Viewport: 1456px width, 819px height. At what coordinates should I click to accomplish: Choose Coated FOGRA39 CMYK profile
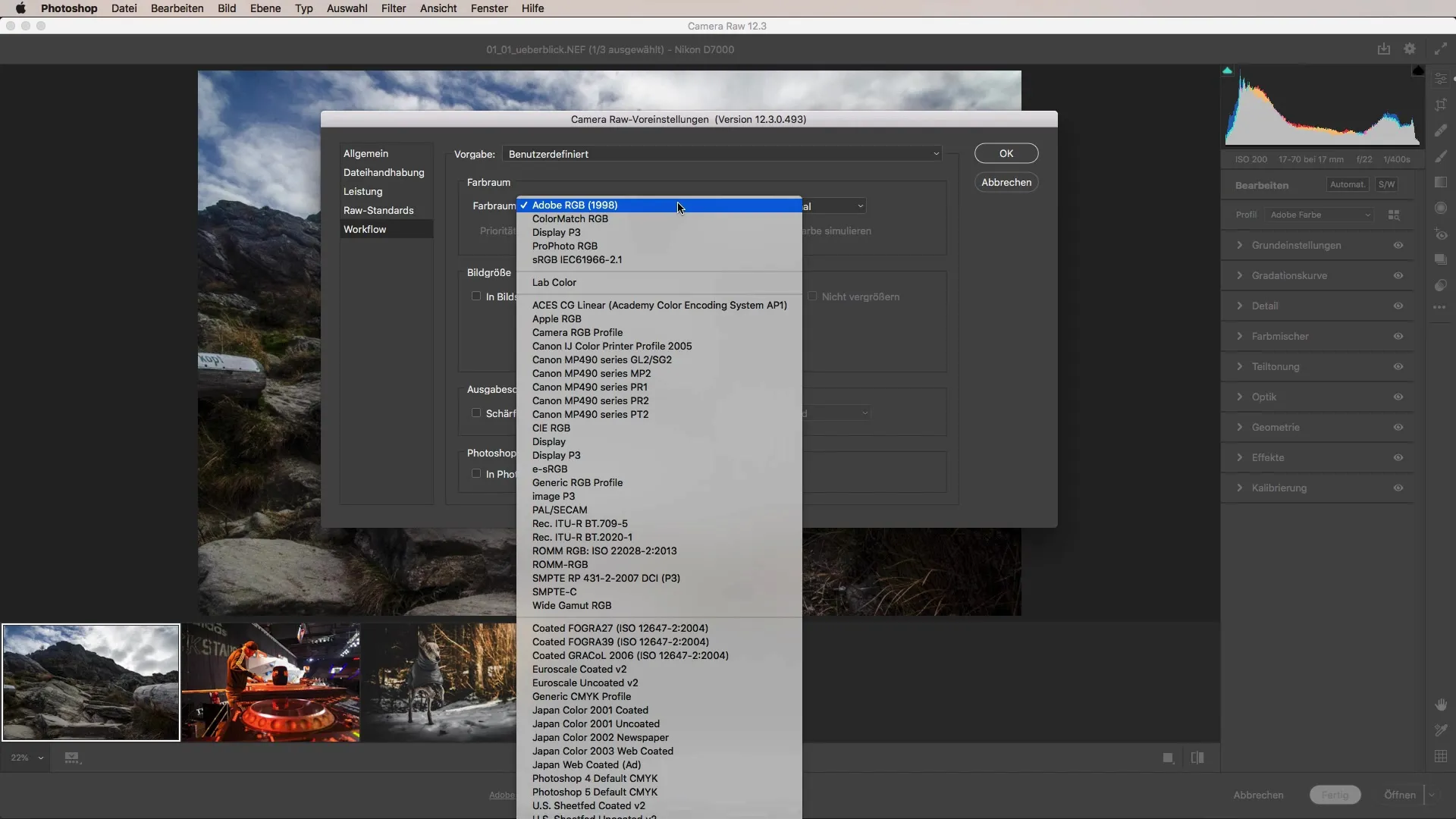pyautogui.click(x=659, y=642)
